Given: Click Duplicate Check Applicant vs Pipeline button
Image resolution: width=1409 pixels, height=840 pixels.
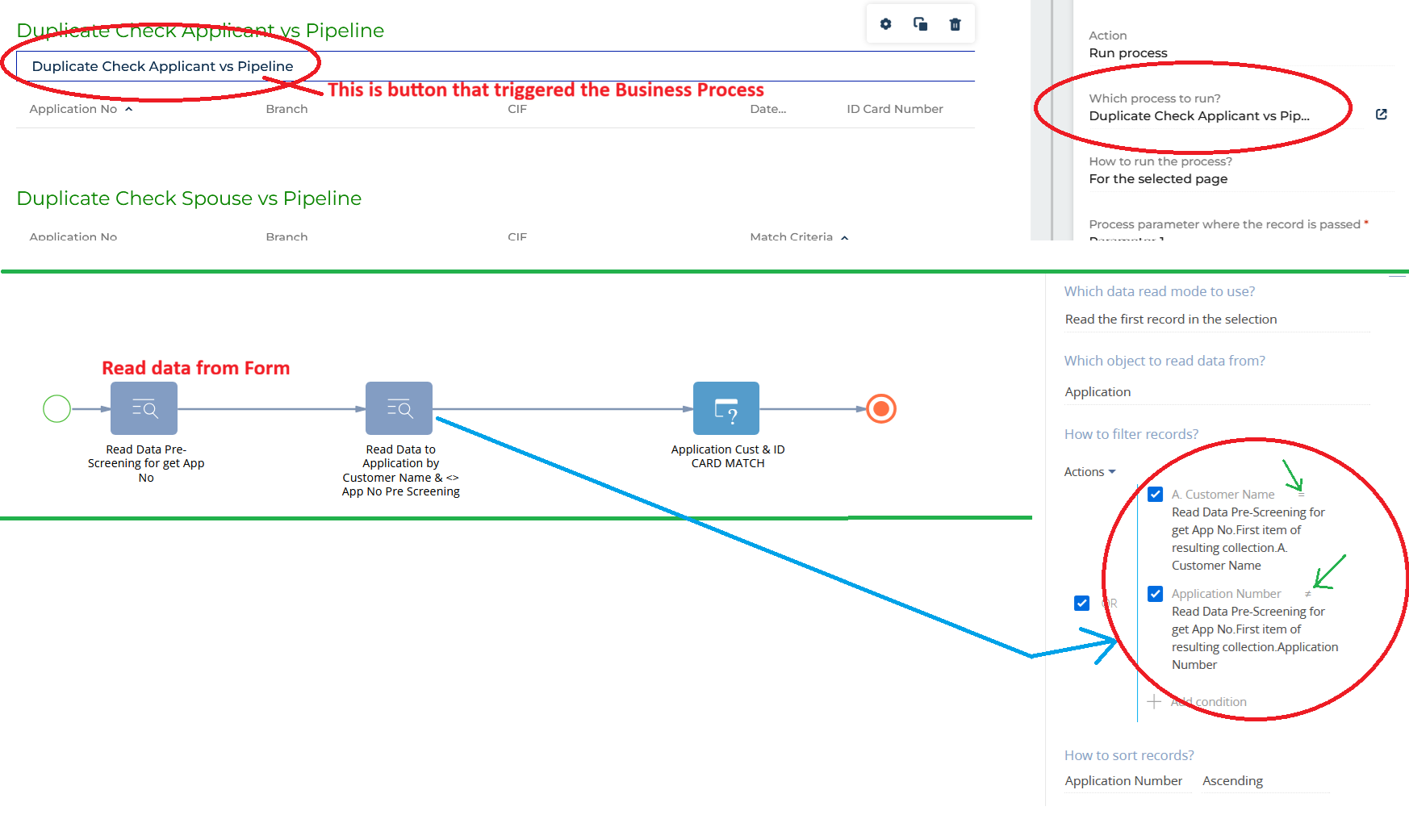Looking at the screenshot, I should pos(162,66).
